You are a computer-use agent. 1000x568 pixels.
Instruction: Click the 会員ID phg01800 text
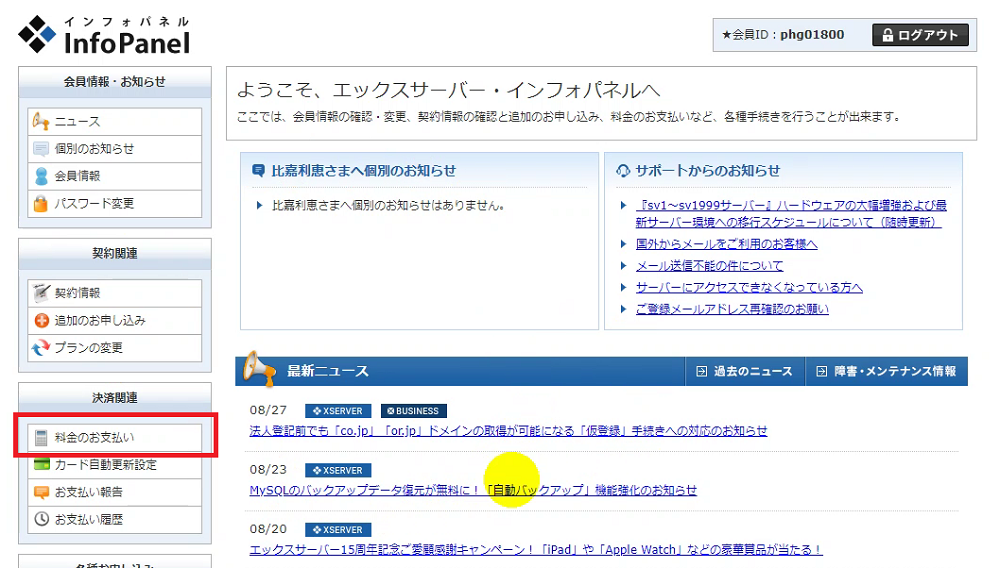tap(783, 35)
